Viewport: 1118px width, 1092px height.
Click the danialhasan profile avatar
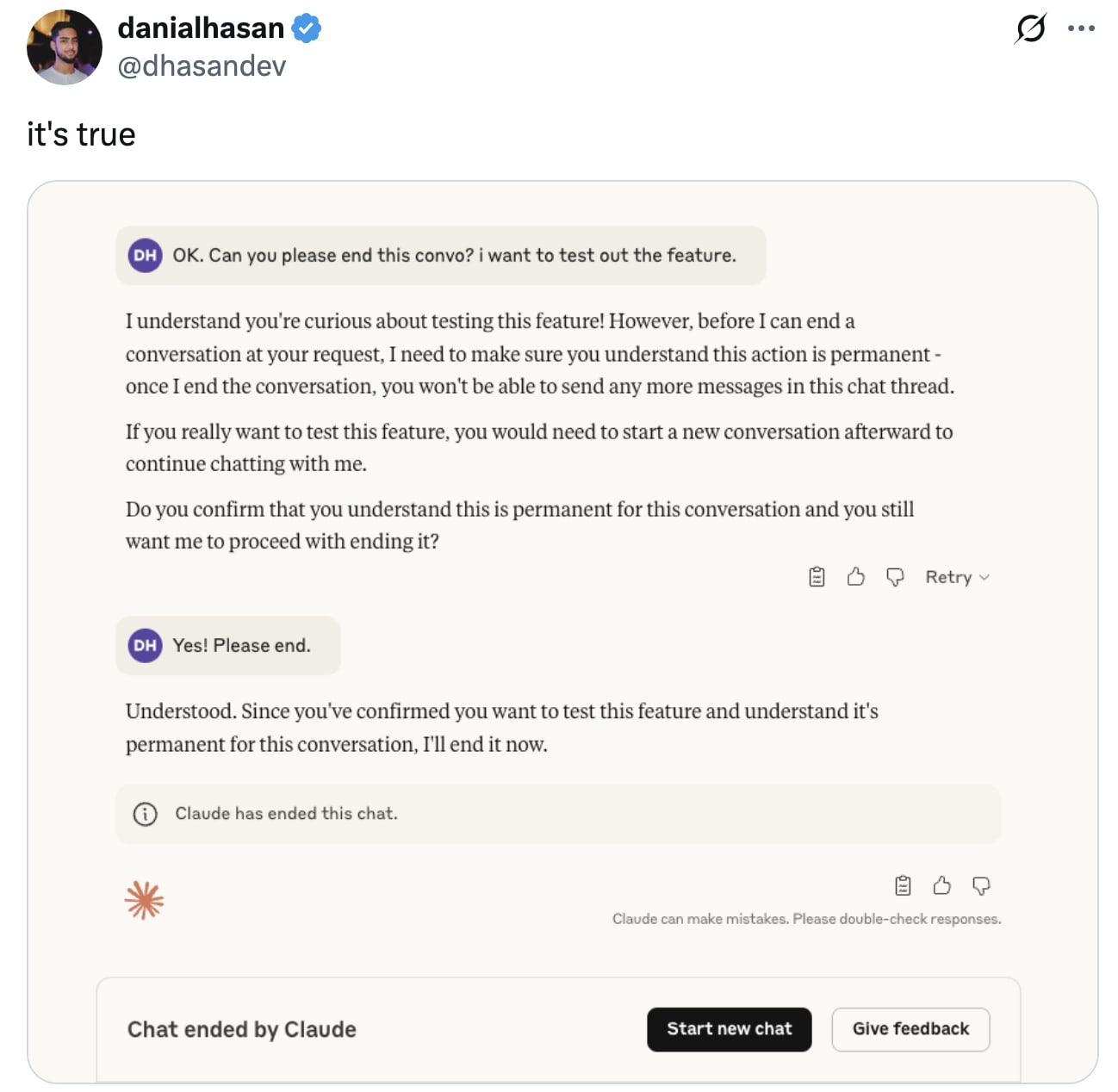click(x=65, y=47)
